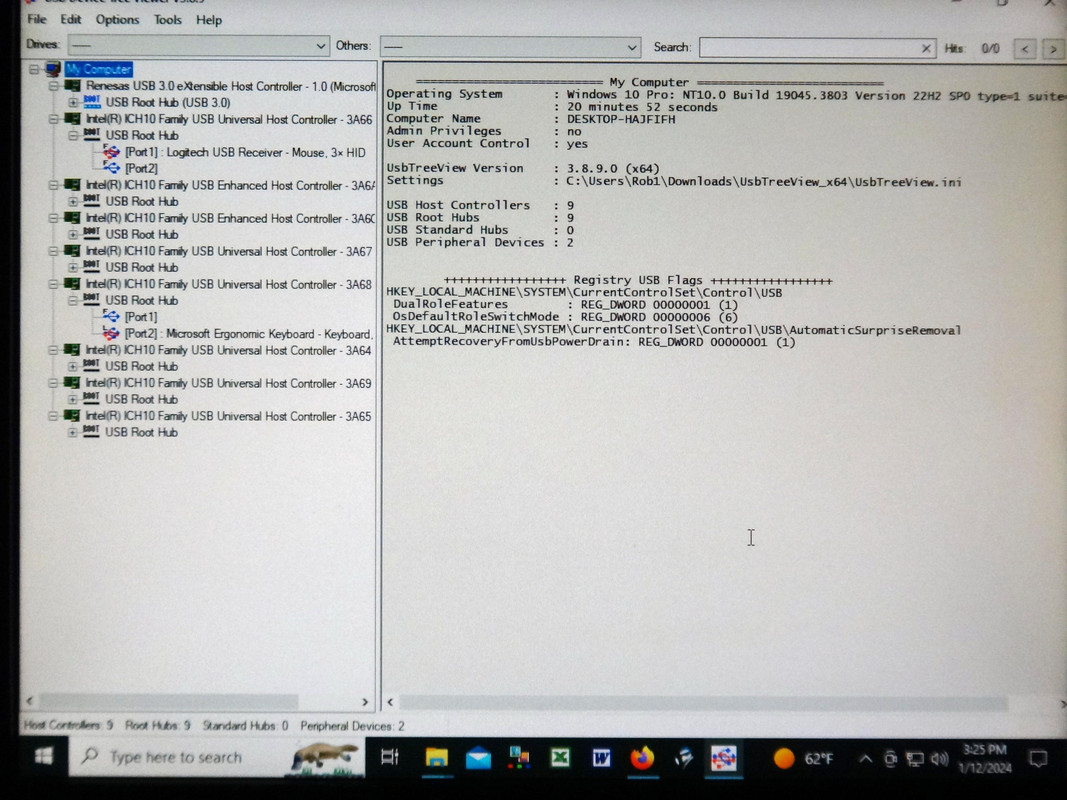Show hidden system tray icons
This screenshot has width=1067, height=800.
[865, 758]
